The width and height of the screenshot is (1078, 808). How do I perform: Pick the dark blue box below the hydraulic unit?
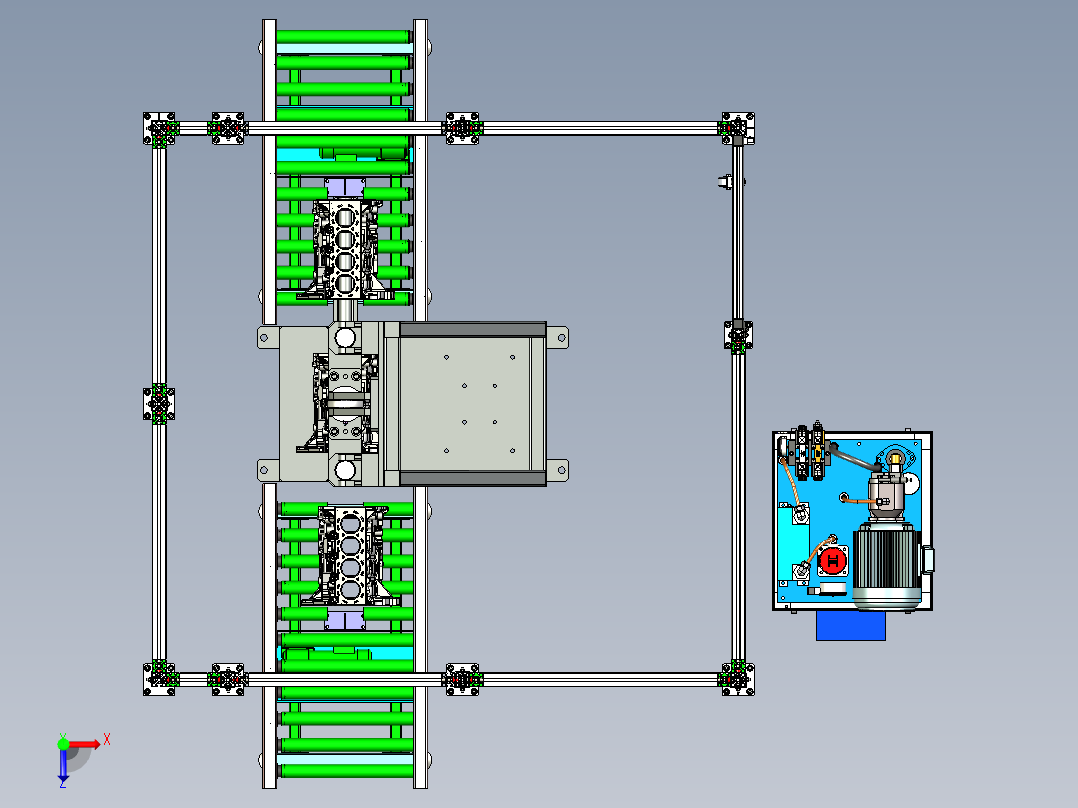coord(850,625)
